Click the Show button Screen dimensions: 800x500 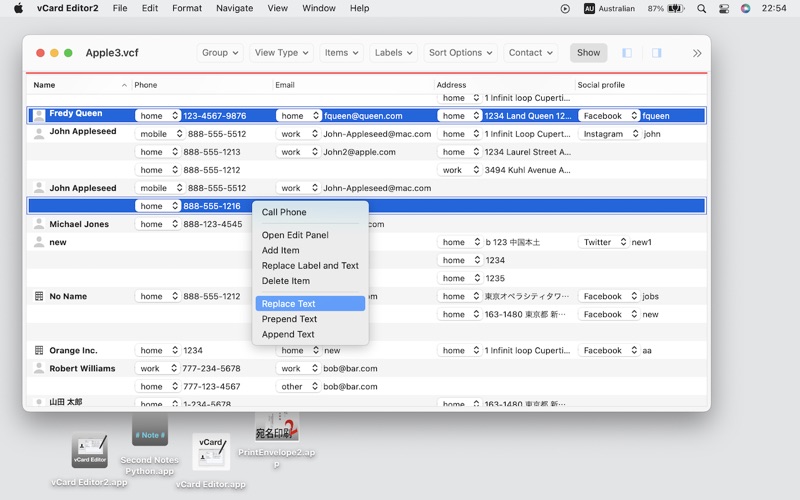click(588, 53)
